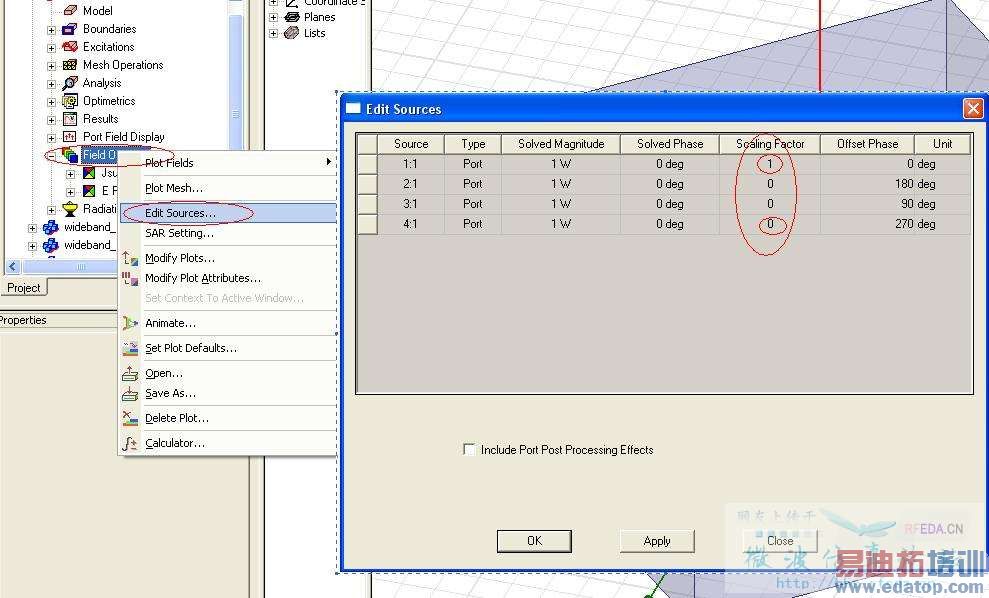The width and height of the screenshot is (989, 598).
Task: Expand the Mesh Operations node
Action: tap(51, 66)
